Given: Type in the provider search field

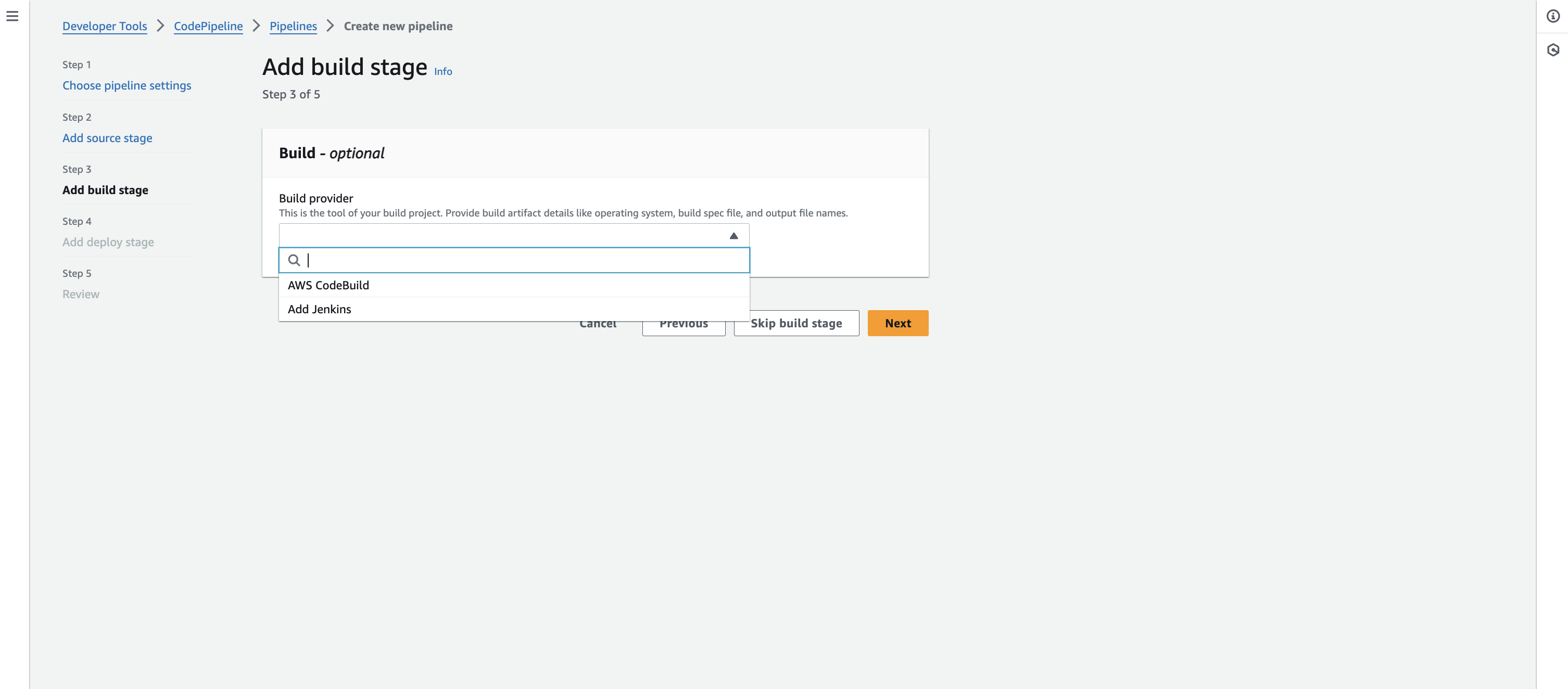Looking at the screenshot, I should click(524, 261).
